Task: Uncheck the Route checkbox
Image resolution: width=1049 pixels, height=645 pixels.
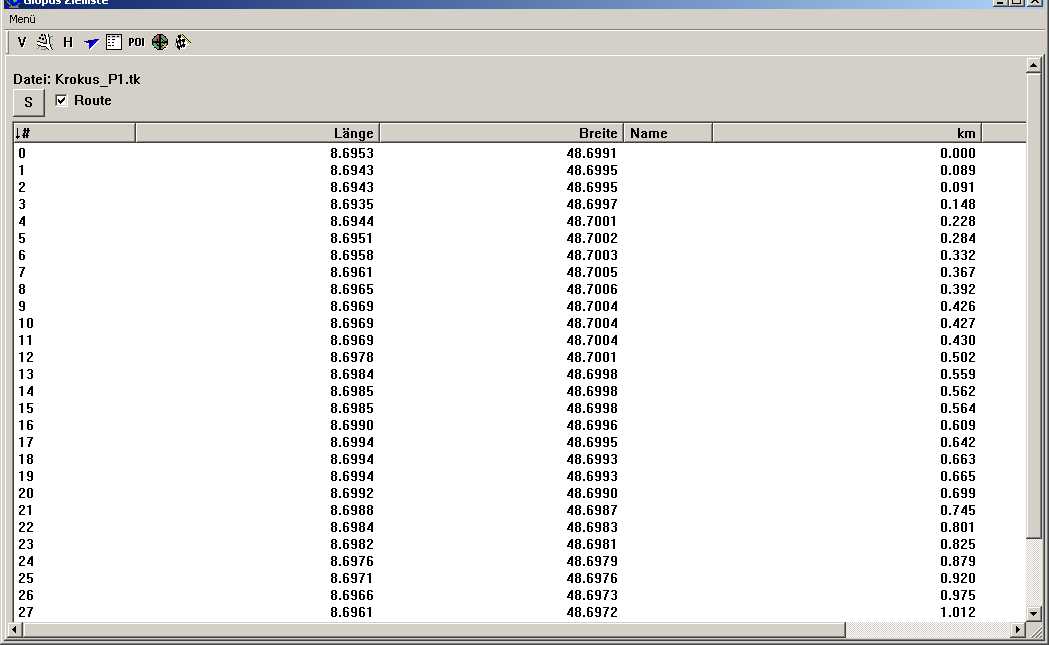Action: (x=62, y=100)
